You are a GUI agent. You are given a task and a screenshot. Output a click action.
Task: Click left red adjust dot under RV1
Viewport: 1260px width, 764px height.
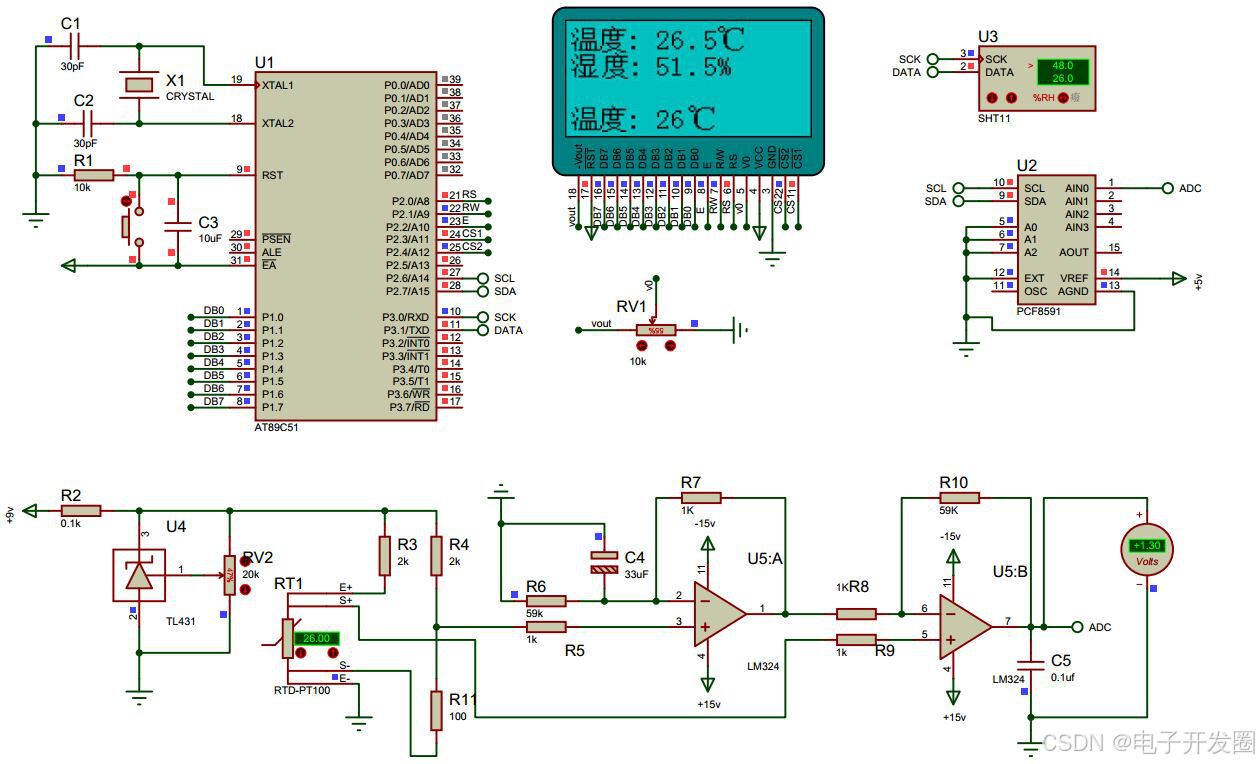[641, 345]
